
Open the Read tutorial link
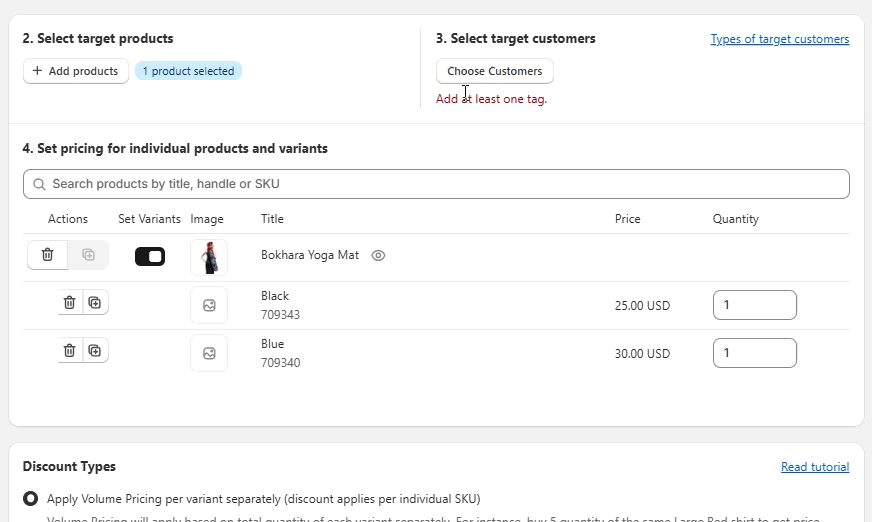[815, 467]
